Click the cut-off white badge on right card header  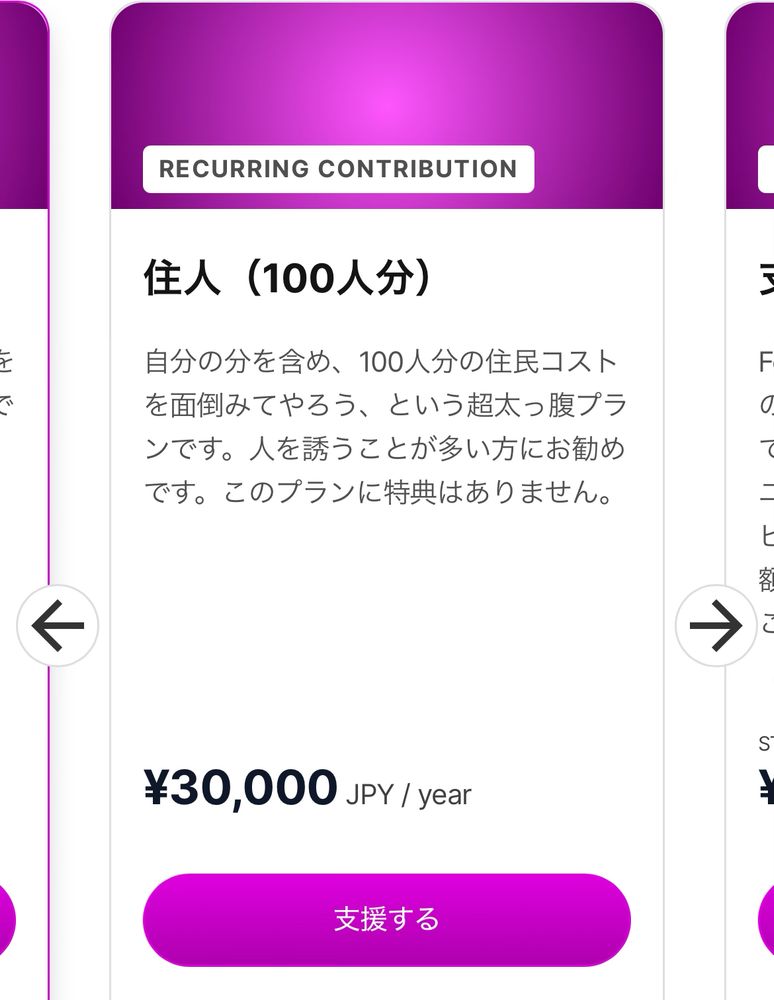tap(766, 169)
